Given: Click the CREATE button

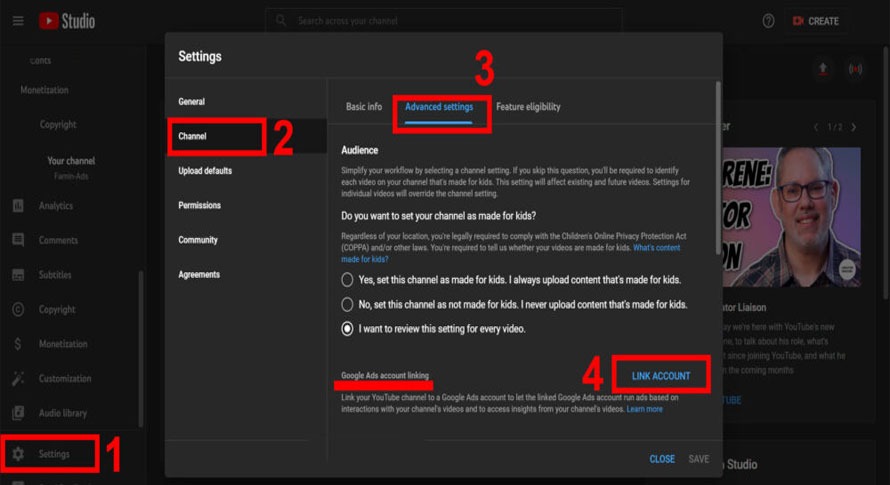Looking at the screenshot, I should point(815,21).
